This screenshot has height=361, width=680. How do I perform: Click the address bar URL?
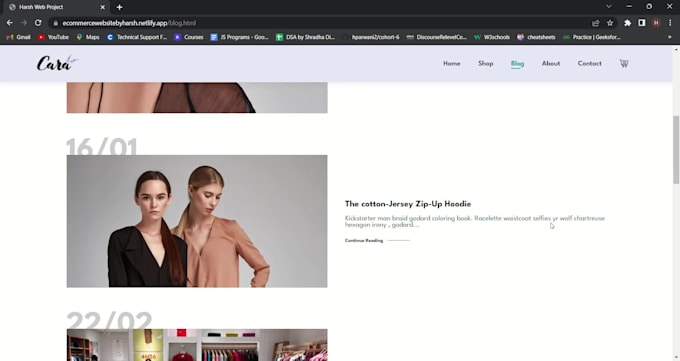[x=129, y=23]
